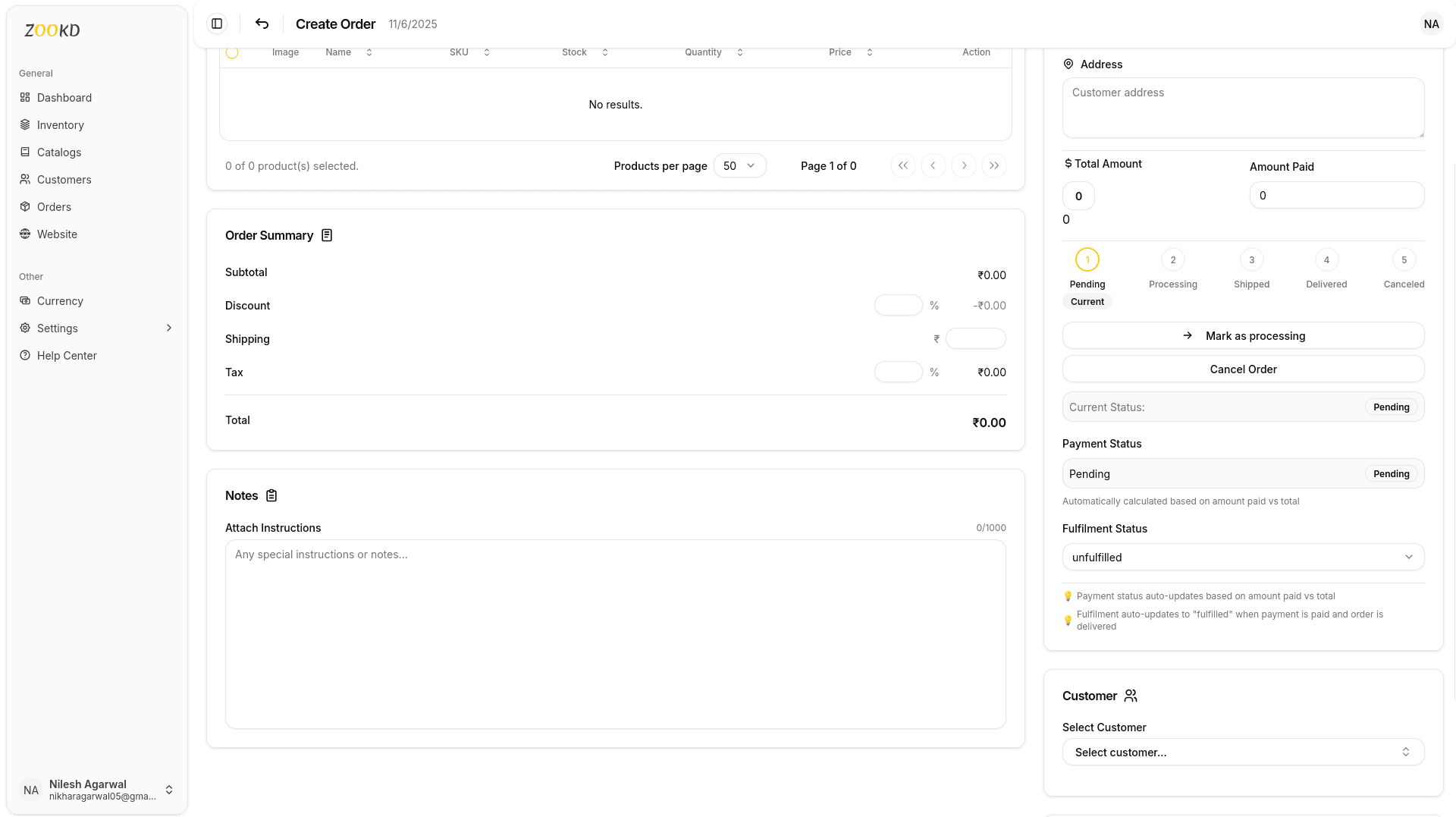This screenshot has height=817, width=1456.
Task: Select all products with the header checkbox
Action: pyautogui.click(x=232, y=52)
